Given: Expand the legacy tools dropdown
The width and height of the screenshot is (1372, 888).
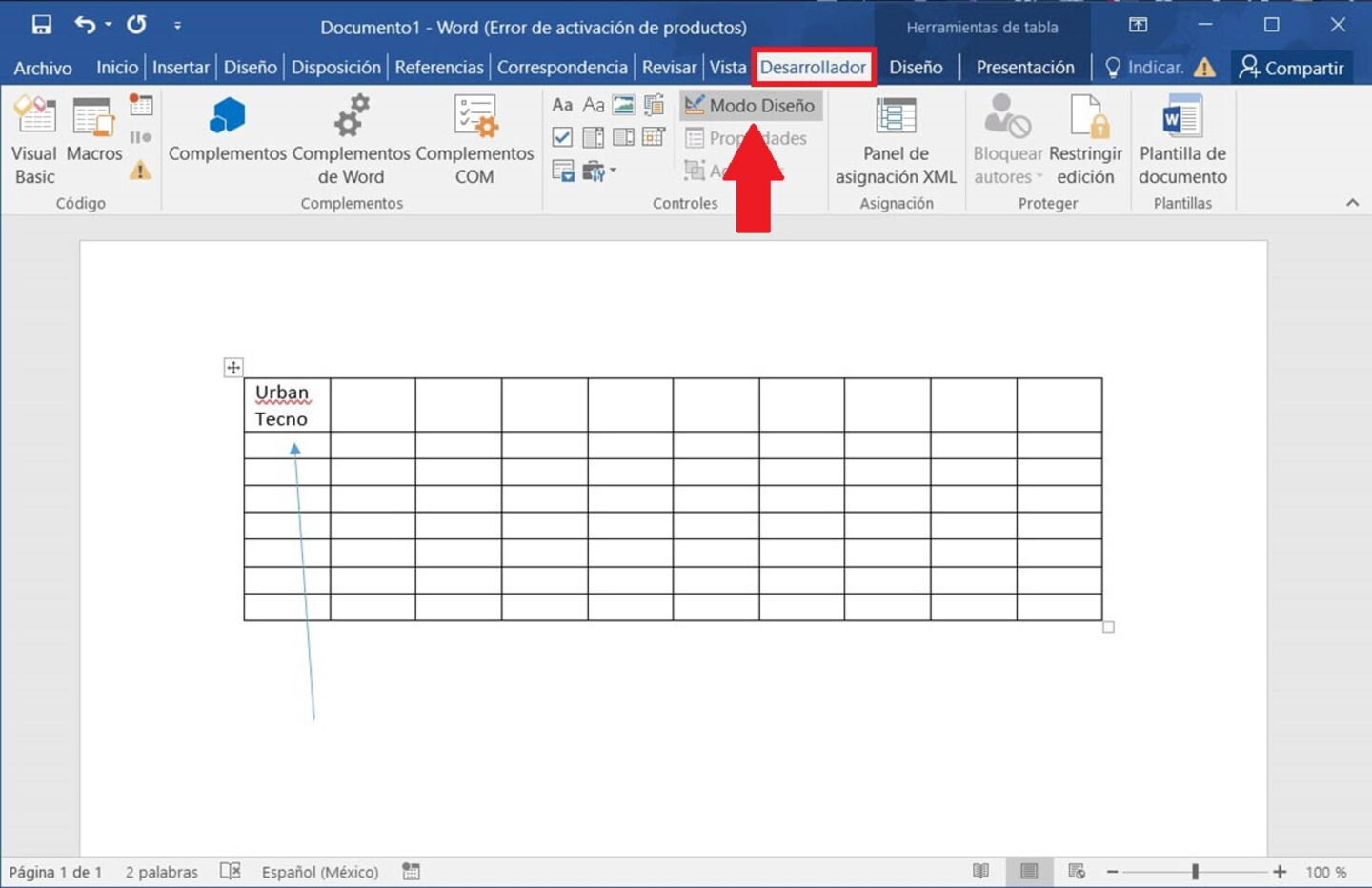Looking at the screenshot, I should [599, 171].
